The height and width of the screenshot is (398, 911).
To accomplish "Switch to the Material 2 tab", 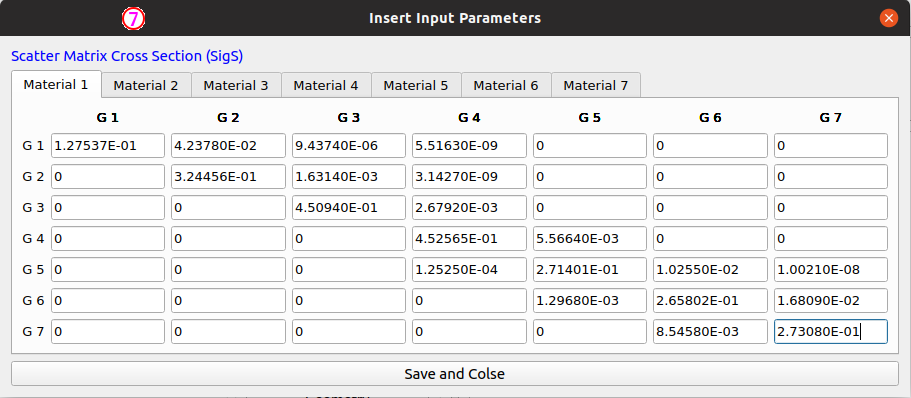I will pos(146,85).
